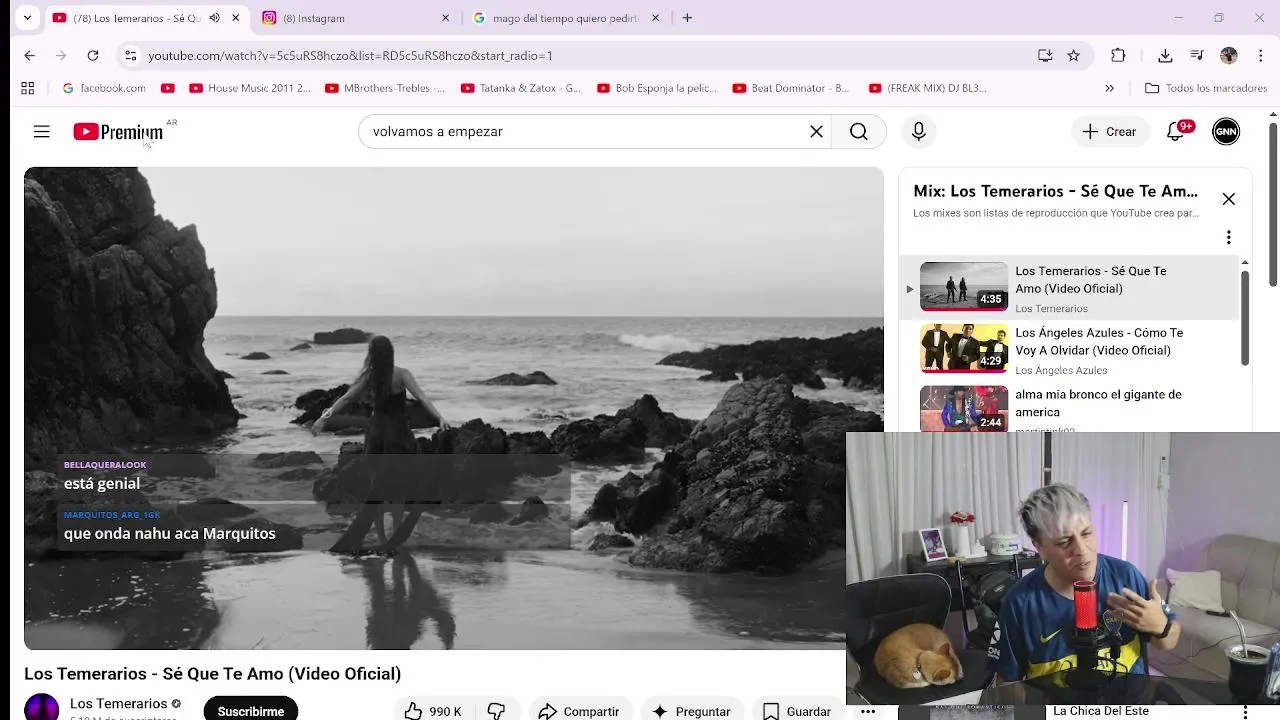Viewport: 1280px width, 720px height.
Task: Expand hidden bookmarks chevron
Action: [1109, 88]
